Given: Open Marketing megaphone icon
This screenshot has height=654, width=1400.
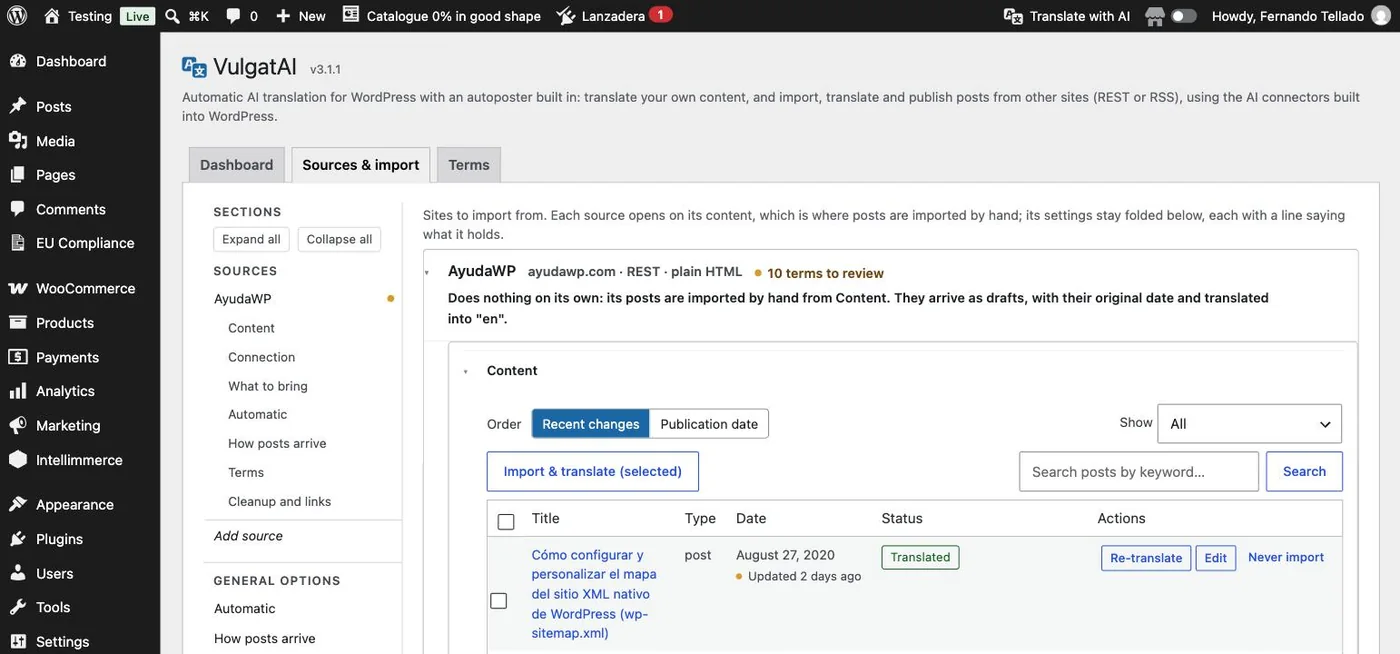Looking at the screenshot, I should pos(18,425).
